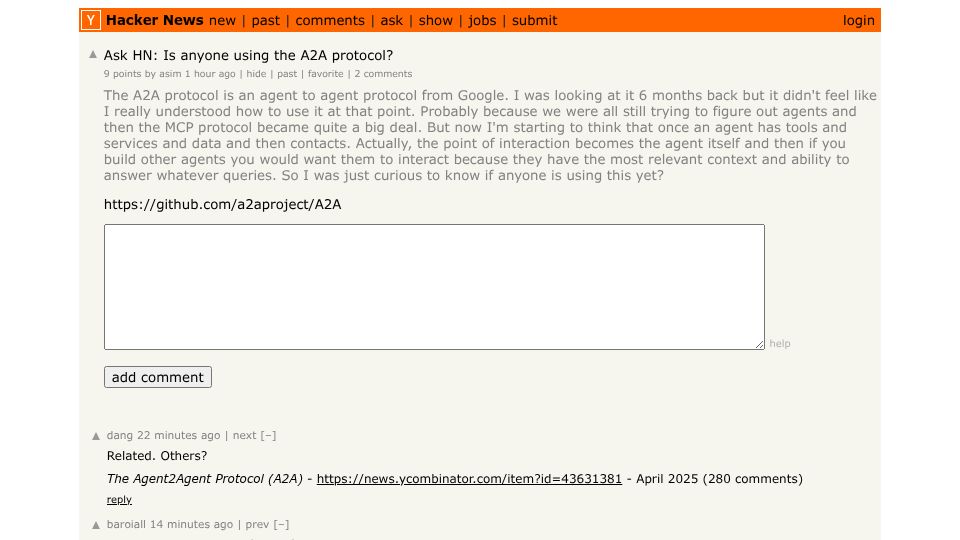Click the add comment button
The height and width of the screenshot is (540, 960).
pyautogui.click(x=158, y=377)
